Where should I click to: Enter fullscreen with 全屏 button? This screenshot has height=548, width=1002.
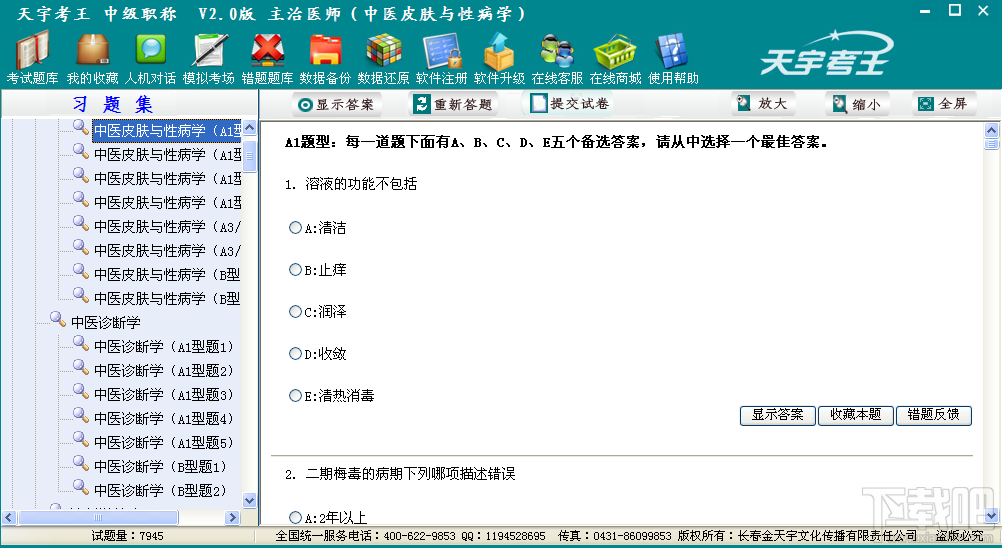944,103
